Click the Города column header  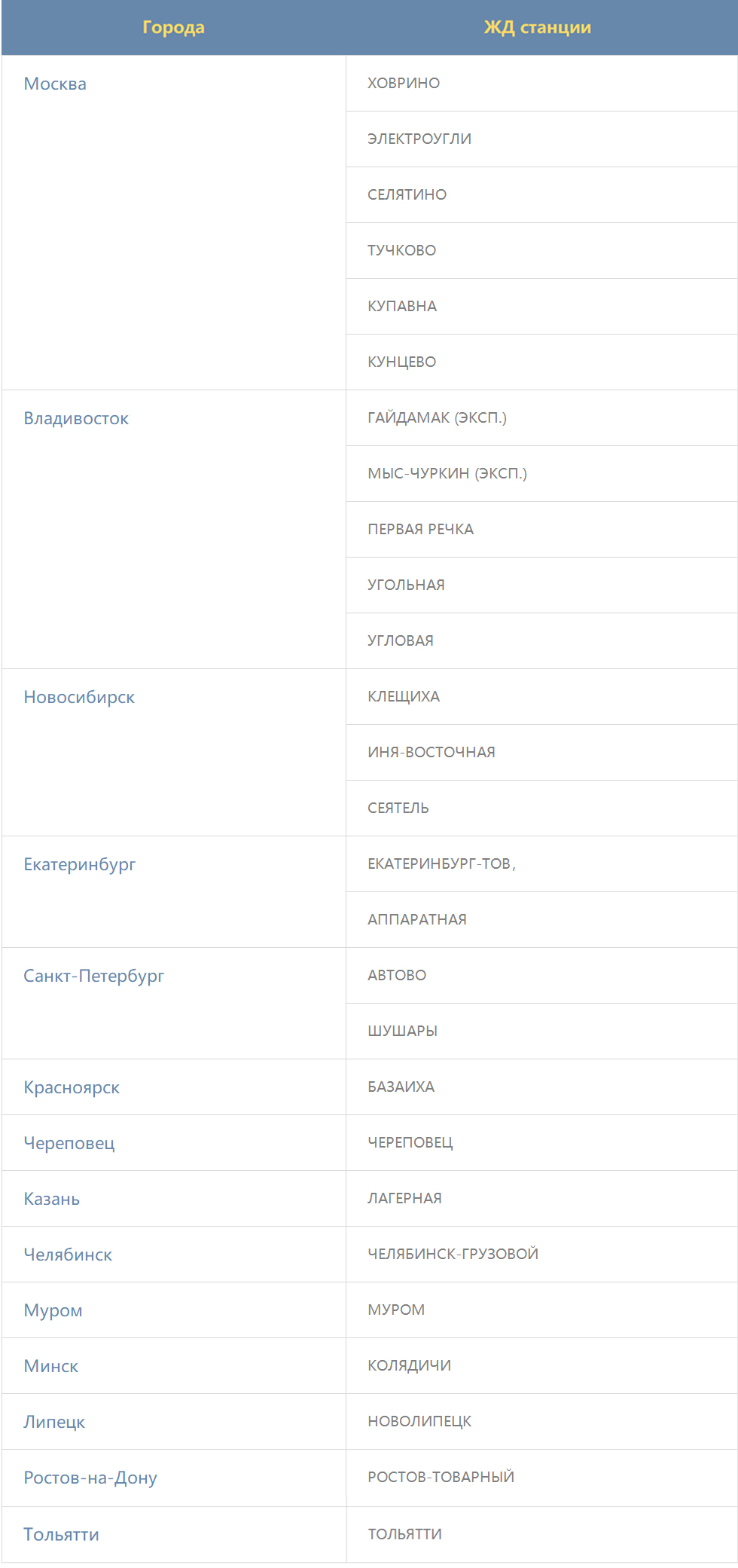pyautogui.click(x=174, y=28)
